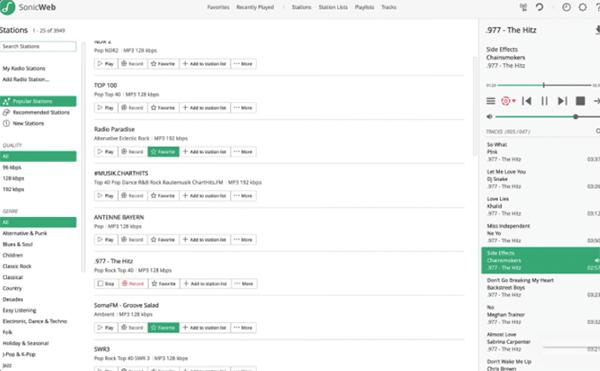Open the clock timer icon in top bar

coord(566,7)
